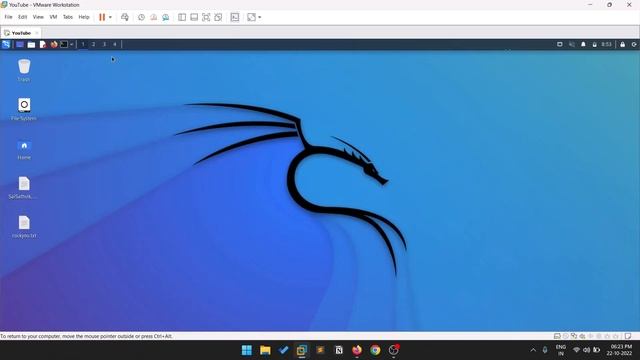Open the VMware console view

pyautogui.click(x=235, y=17)
